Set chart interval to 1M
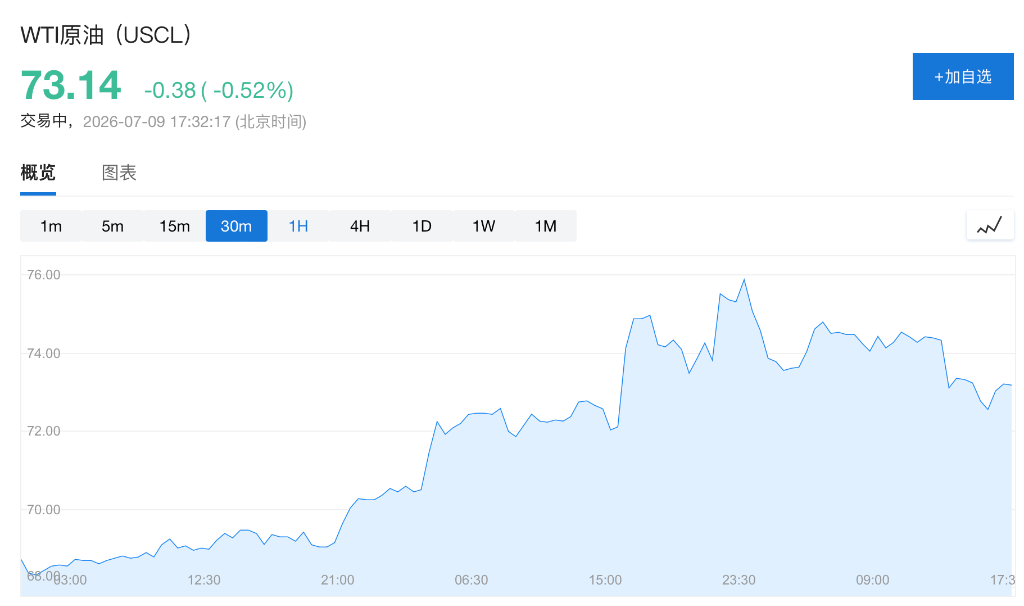 (x=545, y=226)
